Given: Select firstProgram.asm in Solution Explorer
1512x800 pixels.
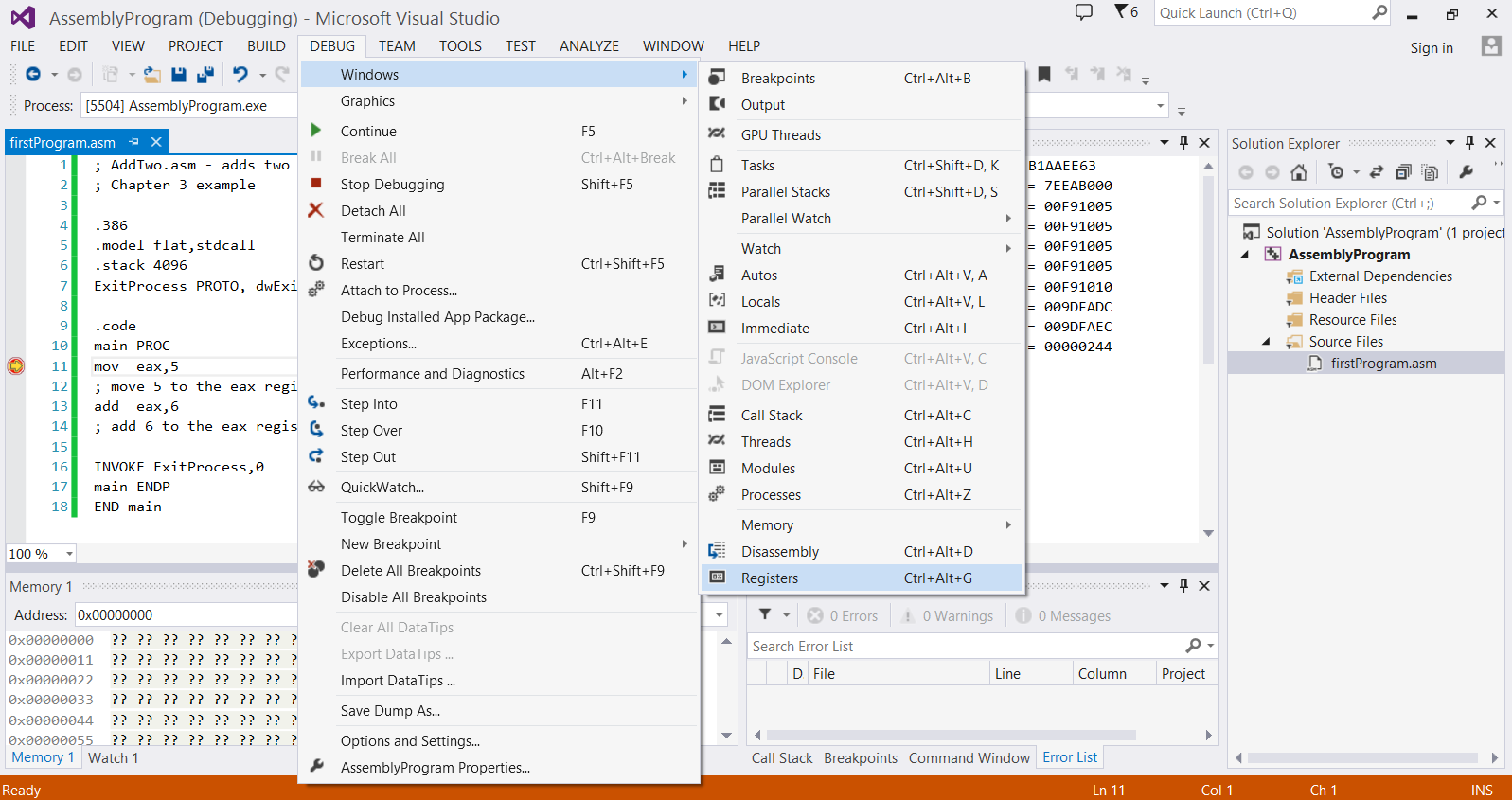Looking at the screenshot, I should coord(1383,364).
